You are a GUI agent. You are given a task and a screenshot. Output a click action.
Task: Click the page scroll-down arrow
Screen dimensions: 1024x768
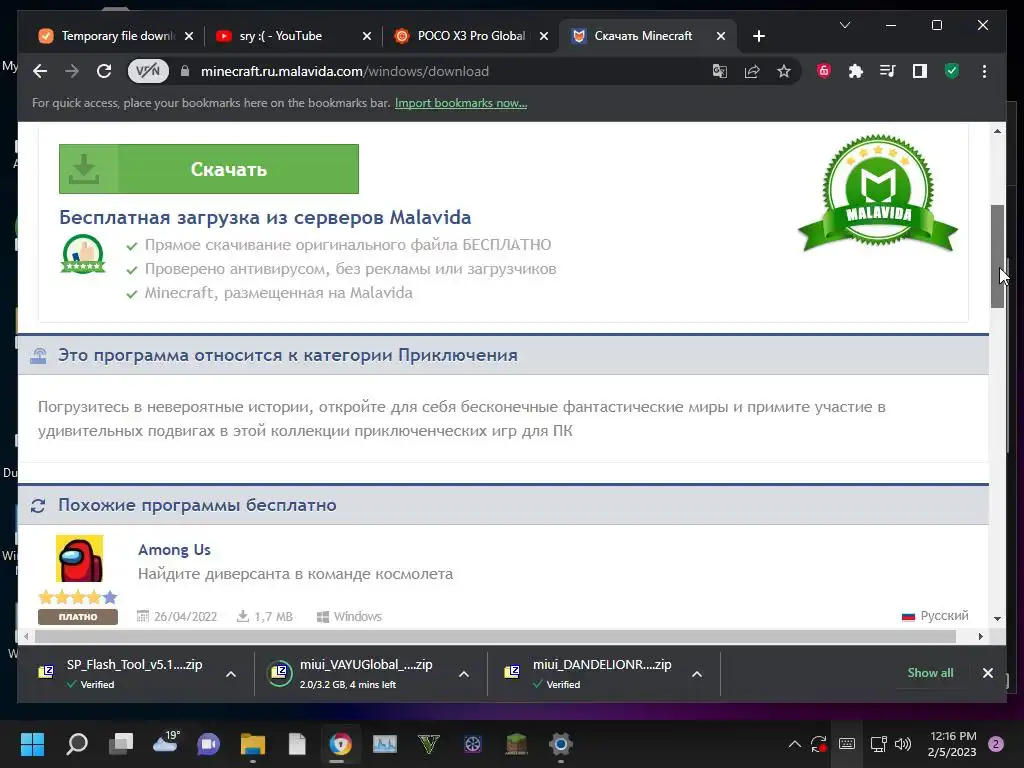[x=997, y=618]
